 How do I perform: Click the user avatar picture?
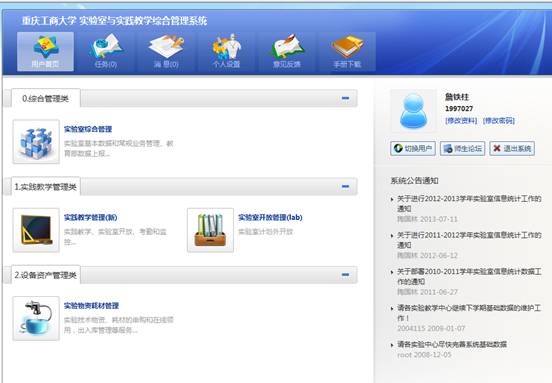coord(414,111)
